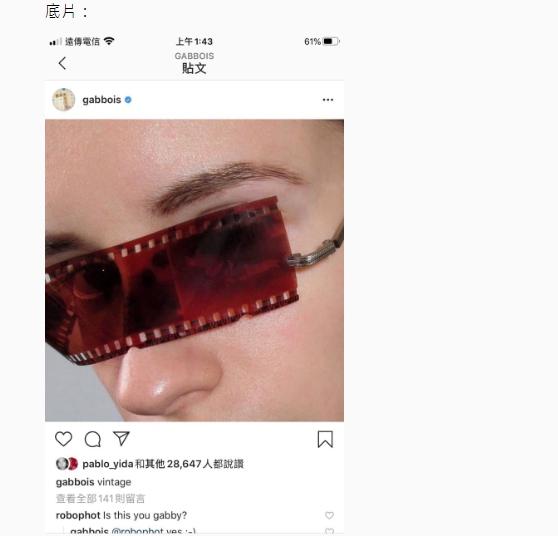Click gabbois name in caption

(x=75, y=482)
